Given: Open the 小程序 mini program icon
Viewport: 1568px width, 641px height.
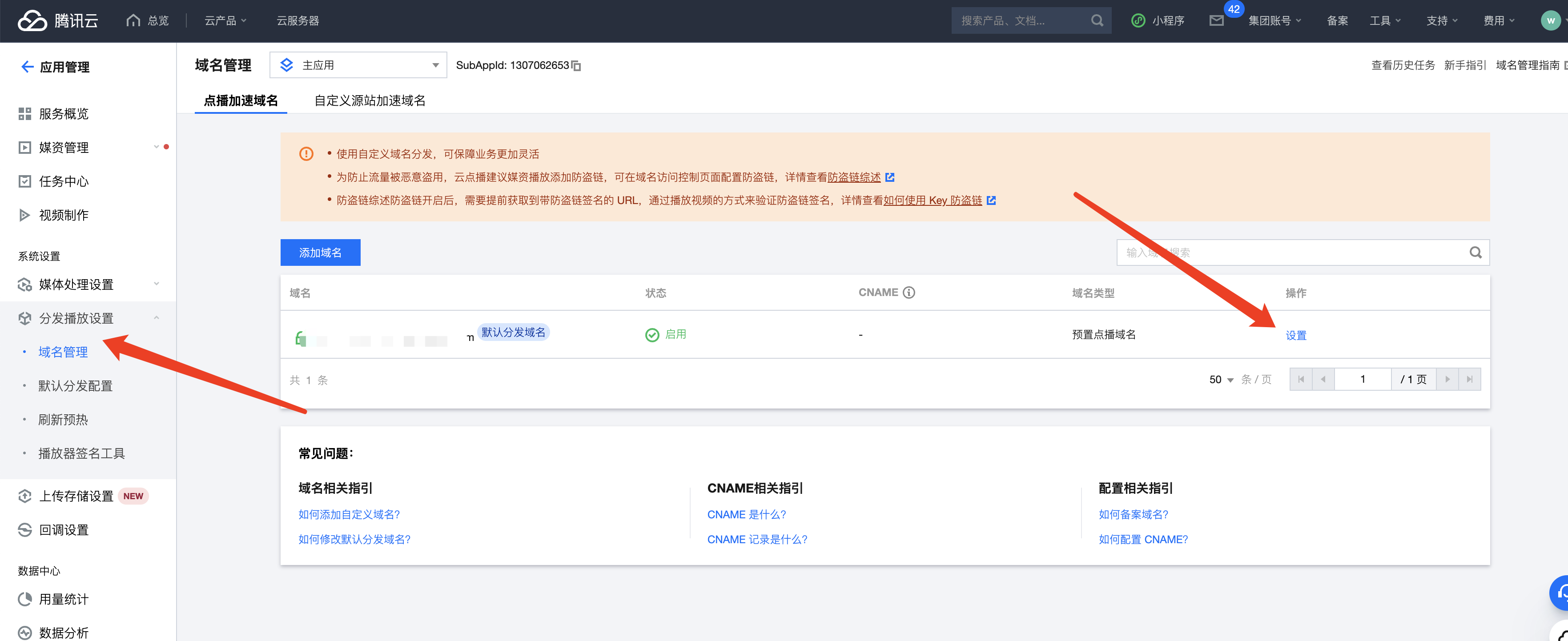Looking at the screenshot, I should tap(1138, 21).
